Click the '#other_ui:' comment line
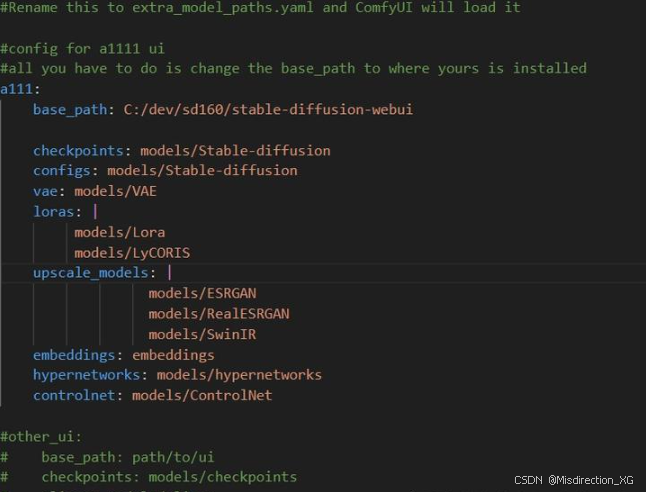This screenshot has height=492, width=646. [x=41, y=437]
